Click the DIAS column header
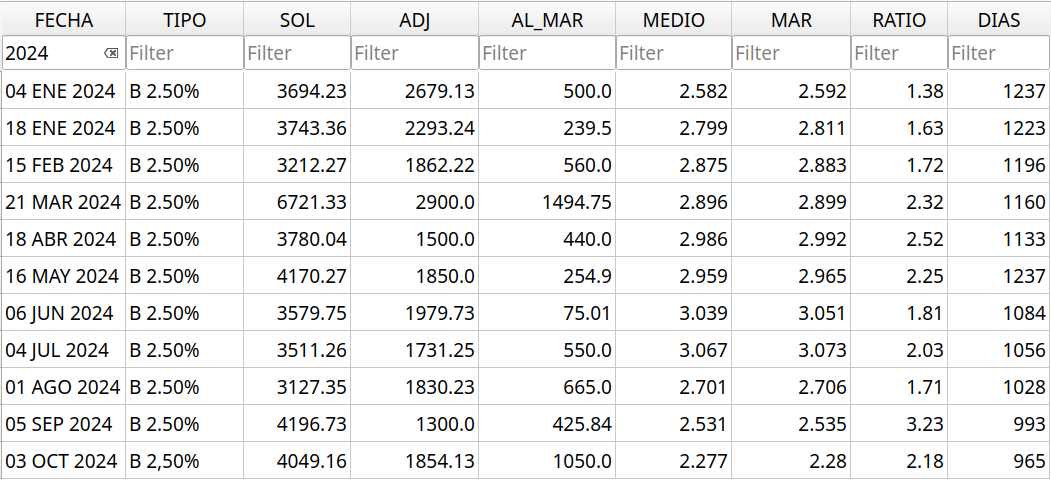This screenshot has width=1051, height=480. (999, 20)
